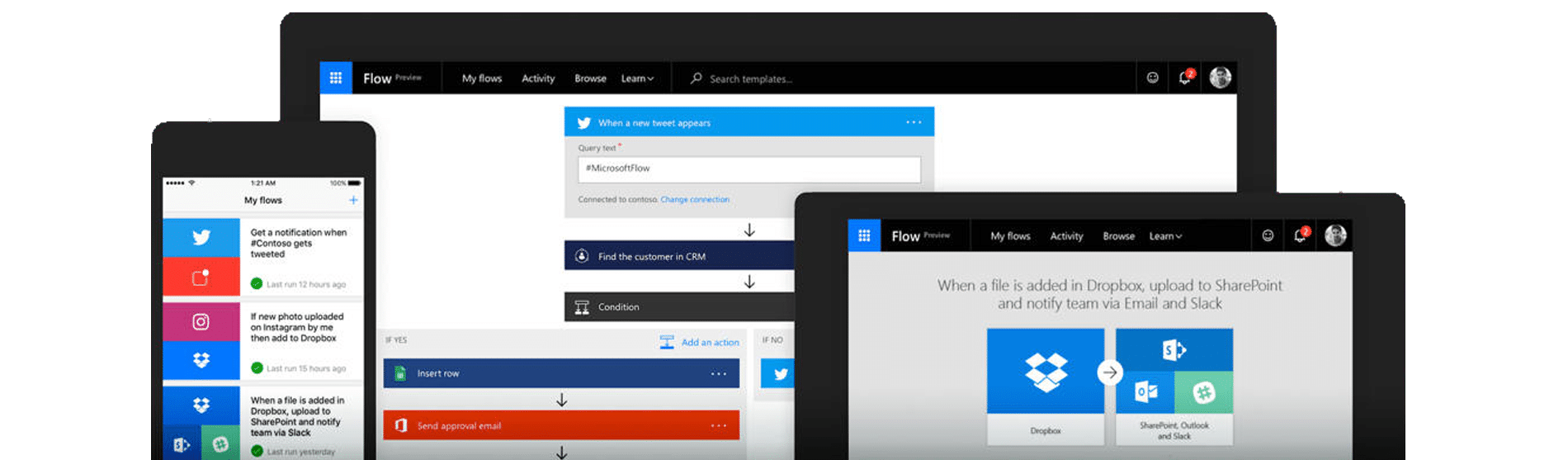The width and height of the screenshot is (1568, 460).
Task: Click the sheet icon on Insert row
Action: pyautogui.click(x=400, y=373)
